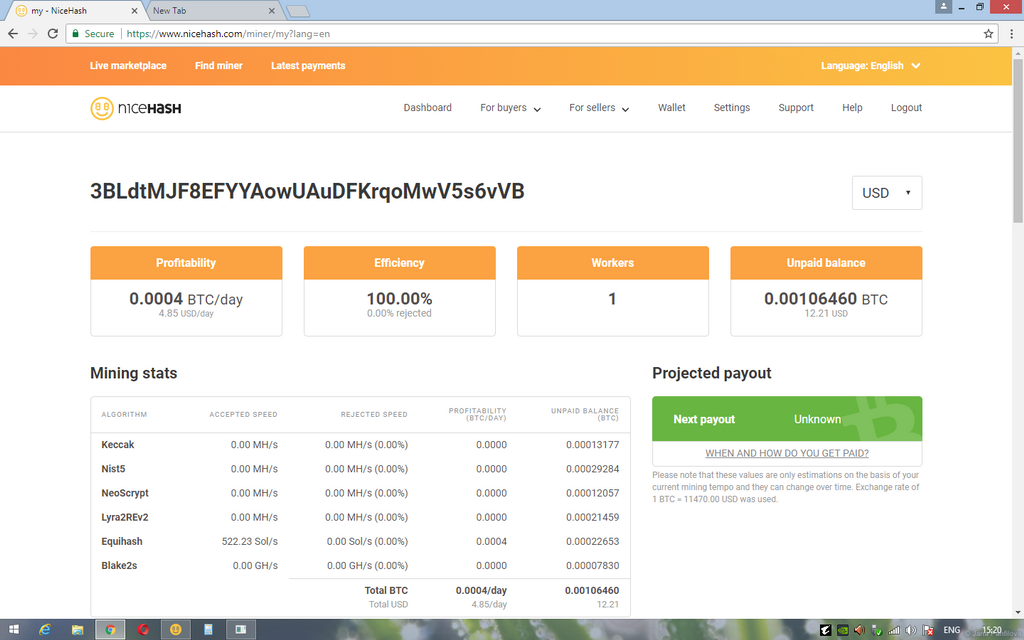The width and height of the screenshot is (1024, 640).
Task: Open the Dashboard menu item
Action: coord(428,108)
